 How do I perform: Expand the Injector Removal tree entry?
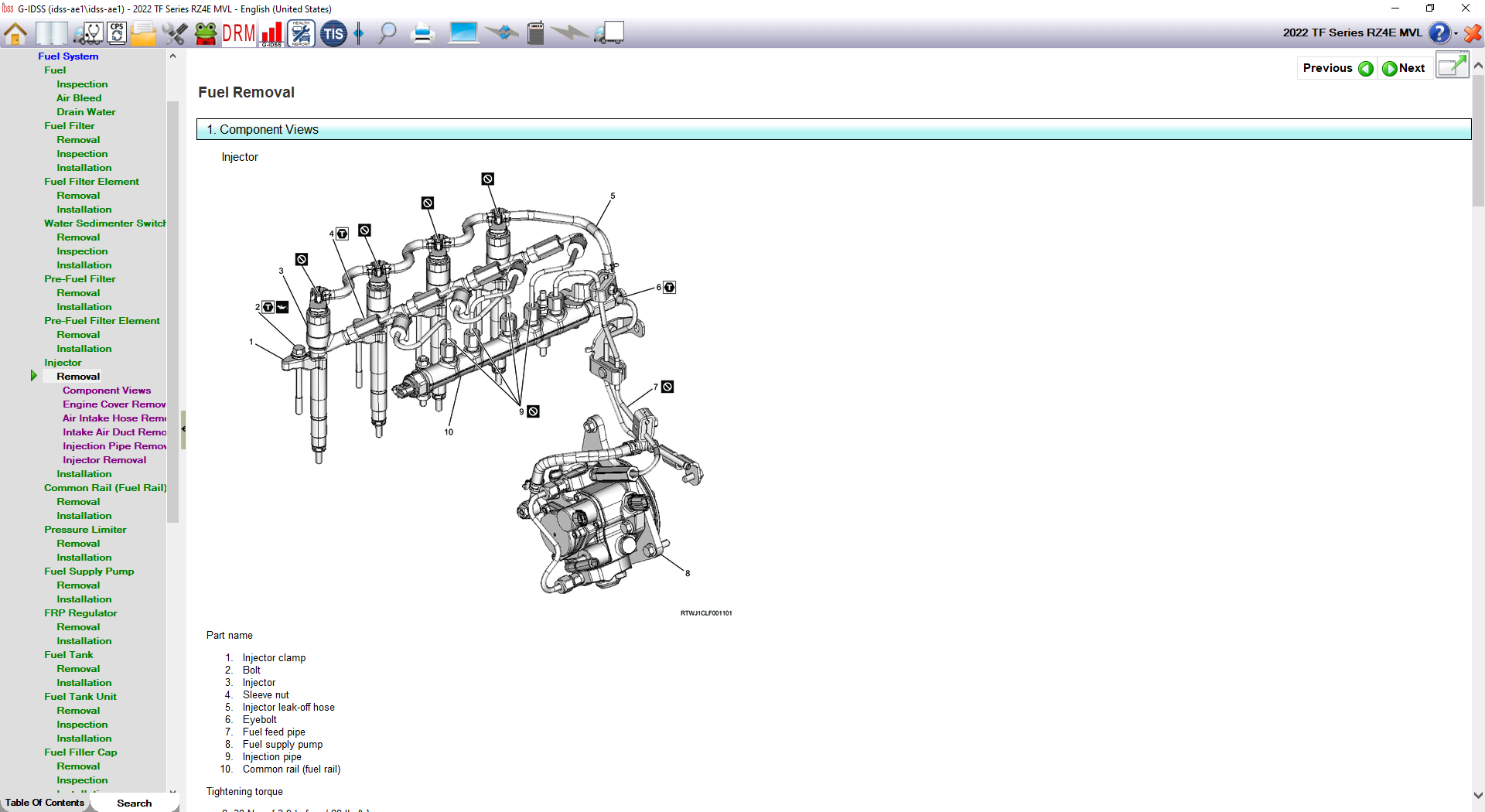click(34, 376)
